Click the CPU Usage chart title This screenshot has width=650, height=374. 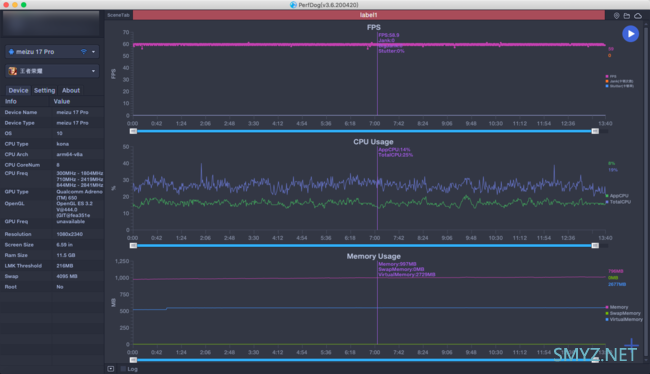(373, 142)
